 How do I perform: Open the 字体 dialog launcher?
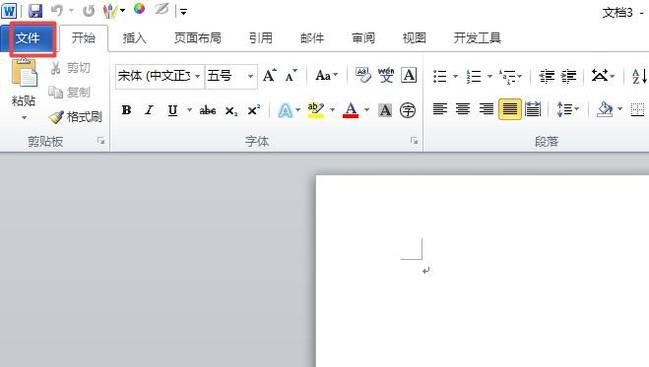[x=413, y=141]
